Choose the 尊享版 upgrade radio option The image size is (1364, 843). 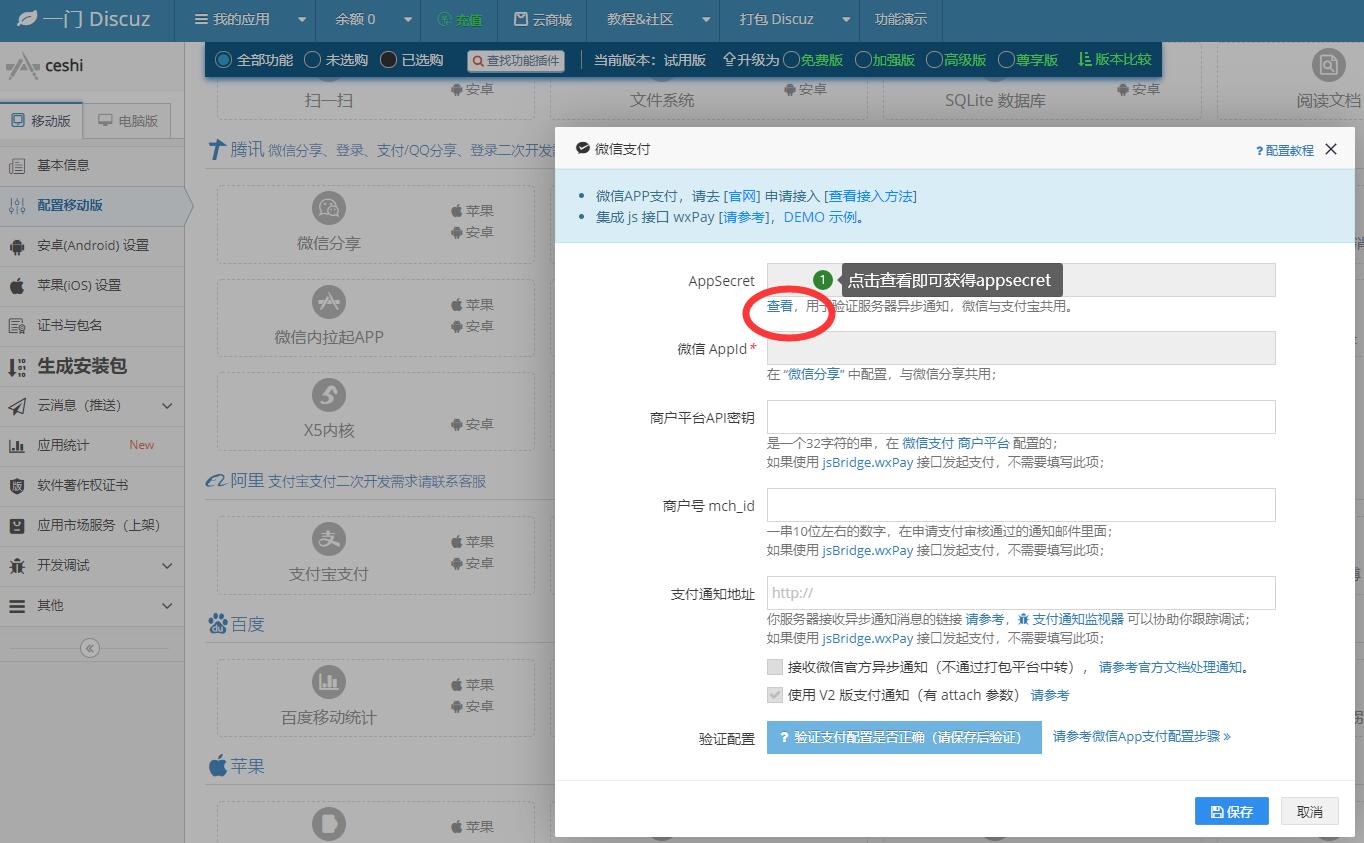(x=1006, y=60)
